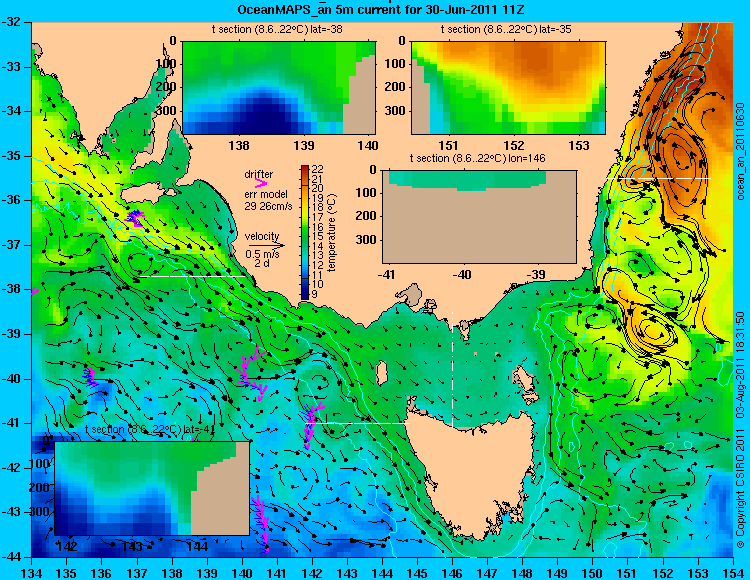Image resolution: width=750 pixels, height=580 pixels.
Task: Click the '-44' latitude axis label
Action: [12, 557]
